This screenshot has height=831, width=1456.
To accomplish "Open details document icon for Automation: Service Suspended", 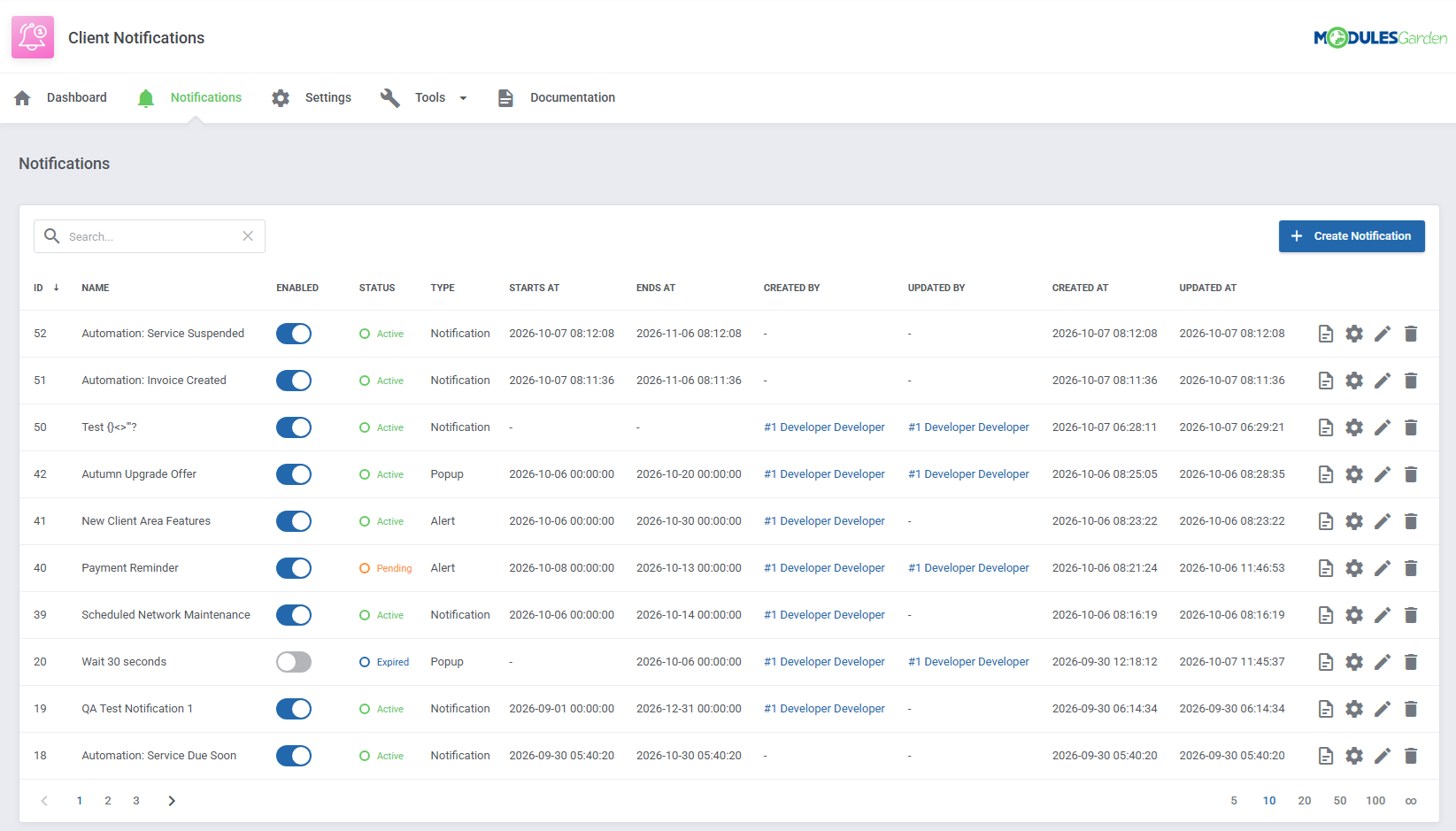I will [x=1326, y=334].
